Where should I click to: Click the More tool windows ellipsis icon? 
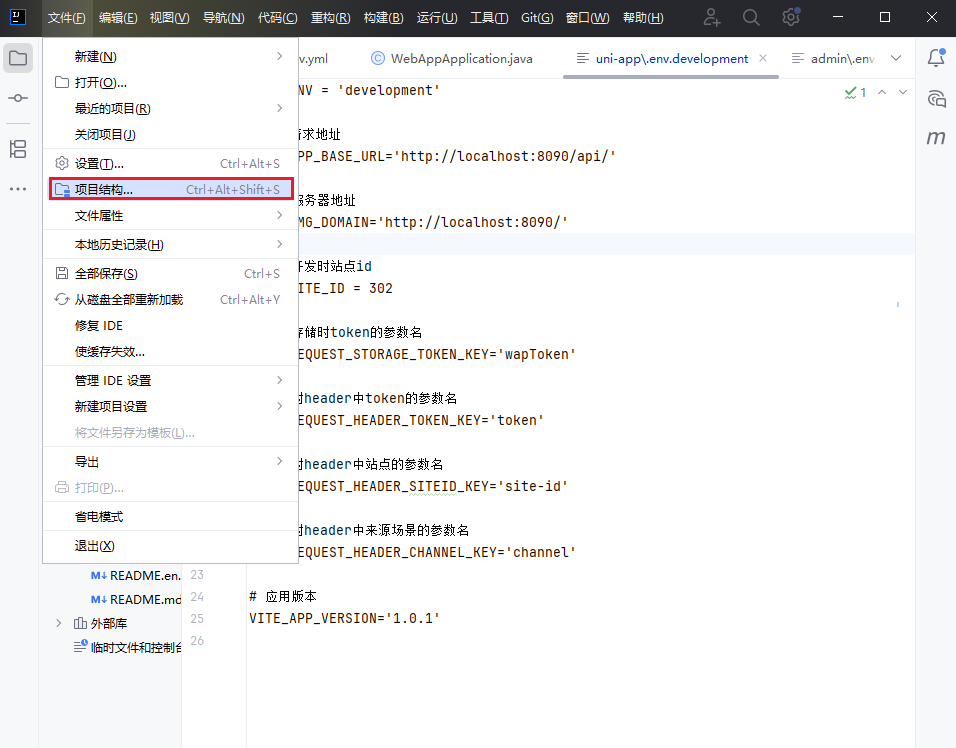[18, 188]
